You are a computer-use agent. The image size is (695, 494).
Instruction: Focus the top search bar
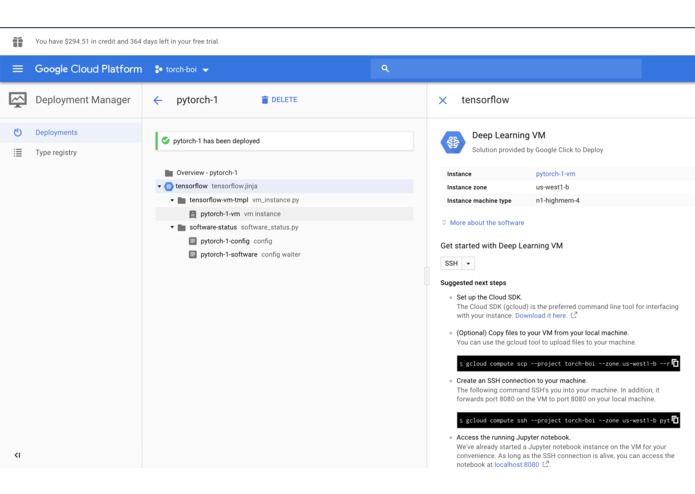point(506,69)
